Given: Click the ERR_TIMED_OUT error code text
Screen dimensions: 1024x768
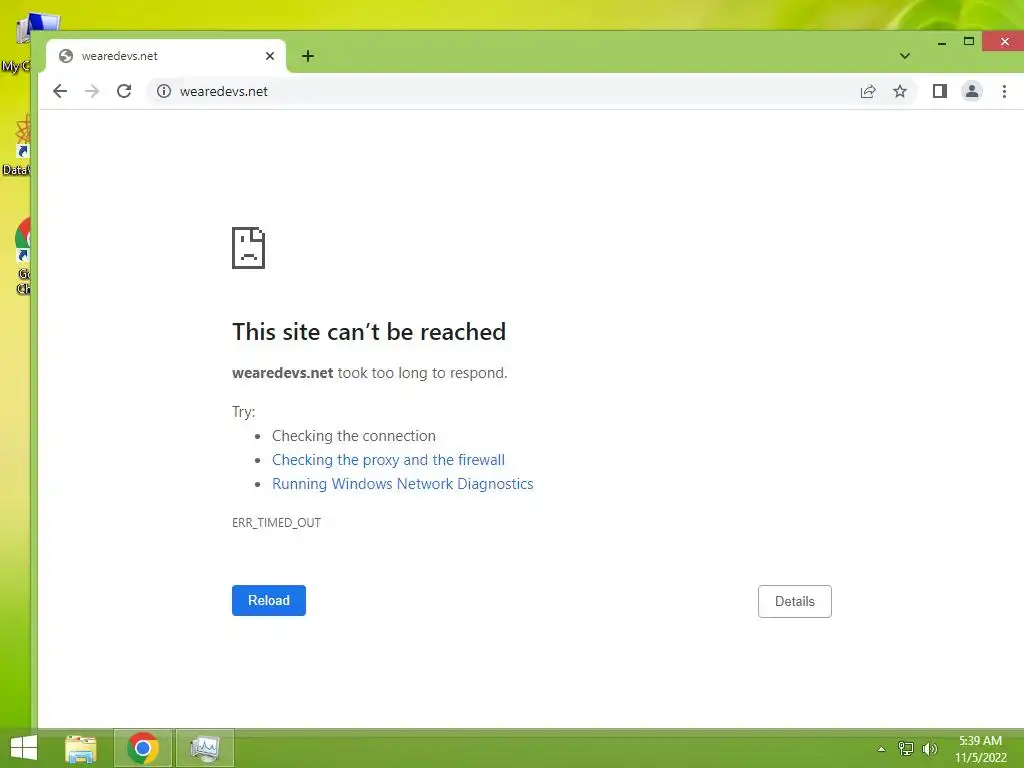Looking at the screenshot, I should pyautogui.click(x=276, y=522).
